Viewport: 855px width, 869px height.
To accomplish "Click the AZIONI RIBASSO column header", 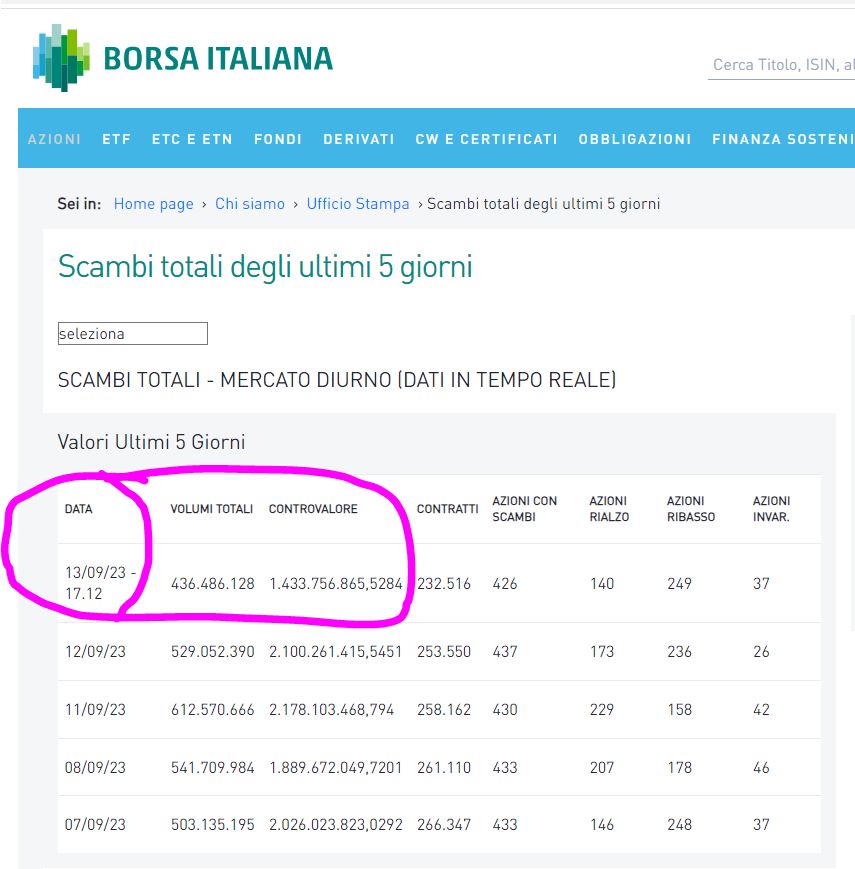I will click(690, 509).
